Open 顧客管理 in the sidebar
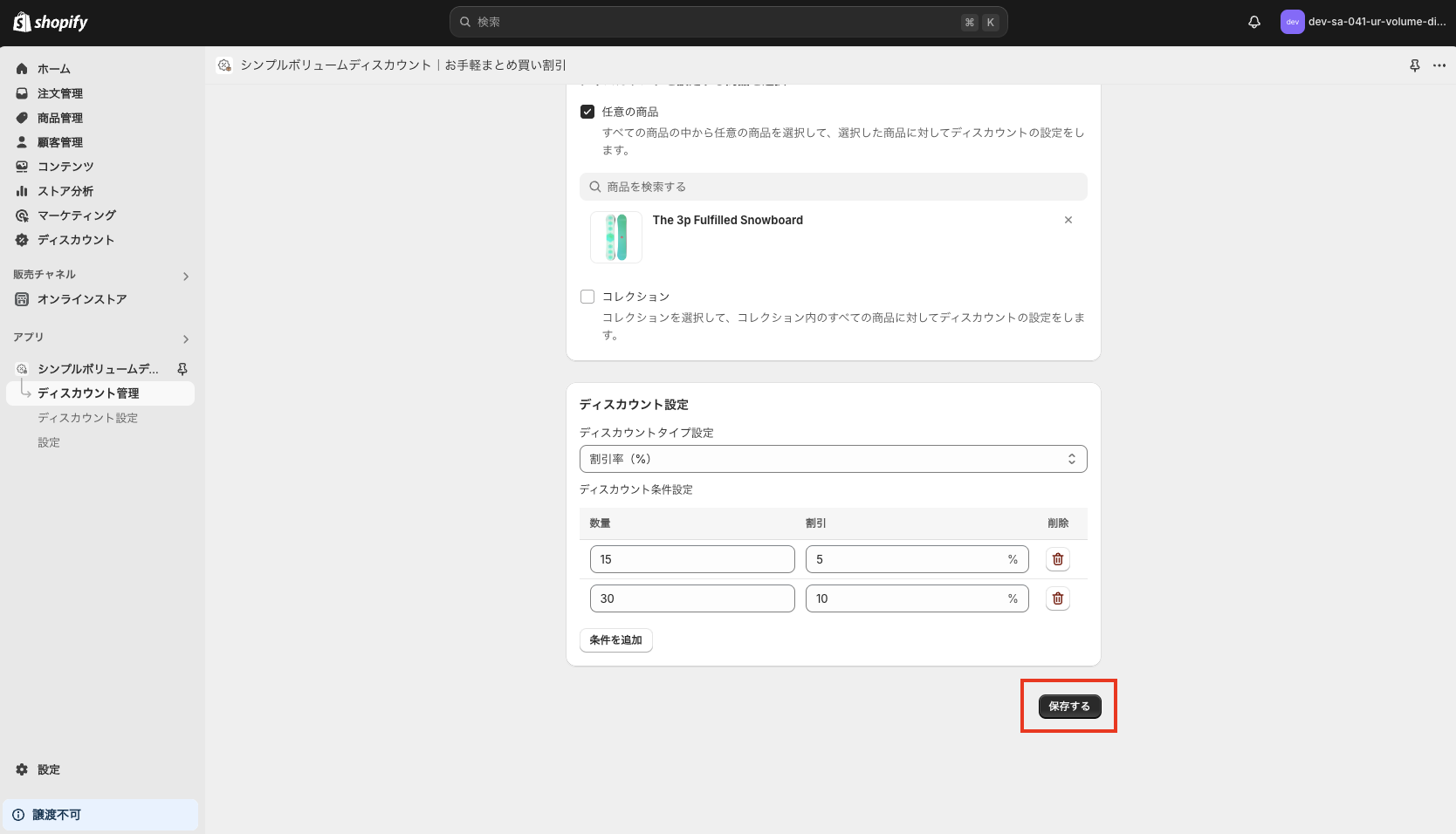Screen dimensions: 1456x834 tap(60, 142)
